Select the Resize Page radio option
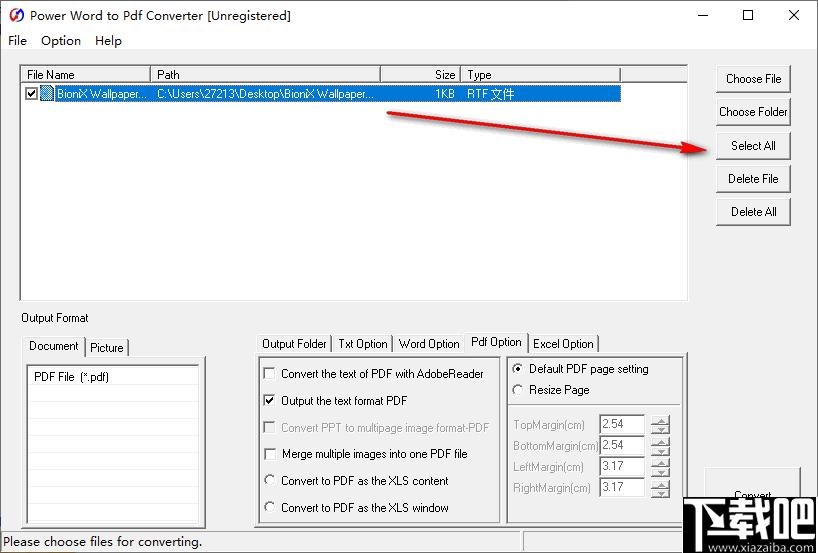 pyautogui.click(x=518, y=390)
